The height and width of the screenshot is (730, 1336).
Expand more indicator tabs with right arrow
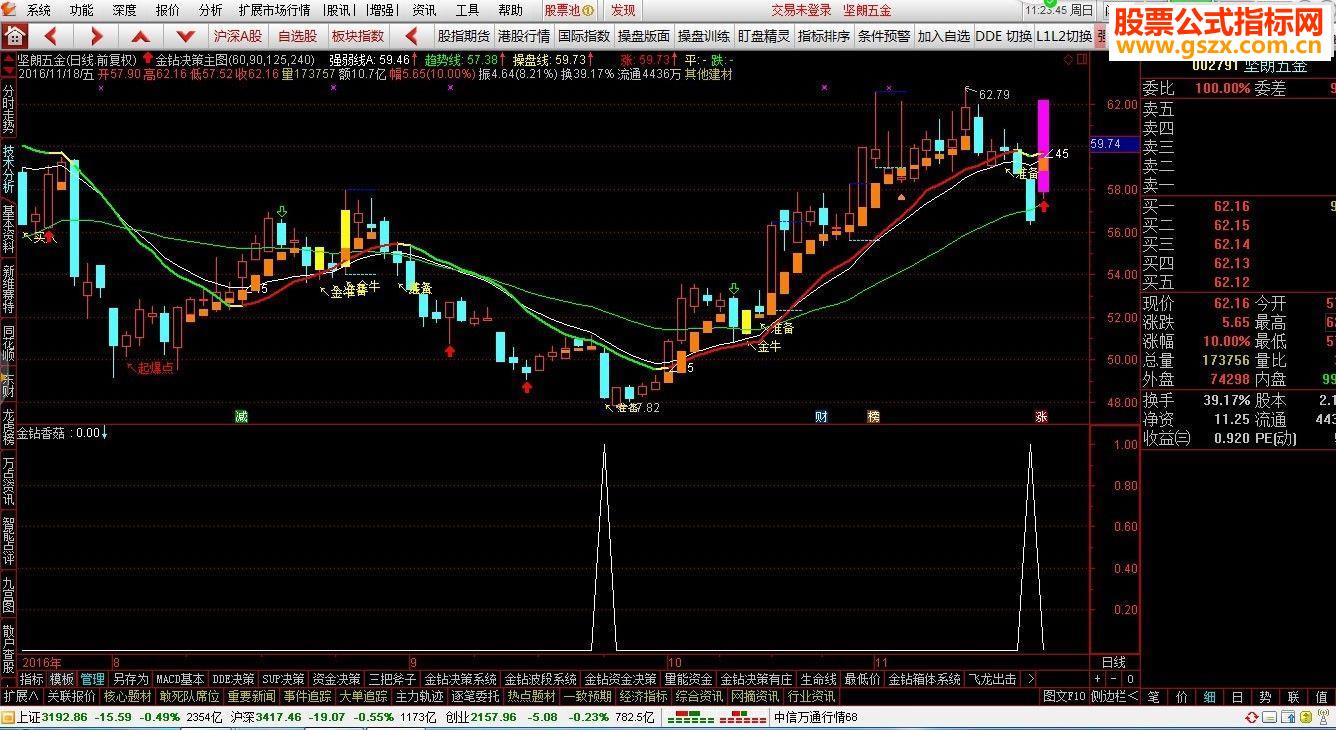[x=1031, y=679]
